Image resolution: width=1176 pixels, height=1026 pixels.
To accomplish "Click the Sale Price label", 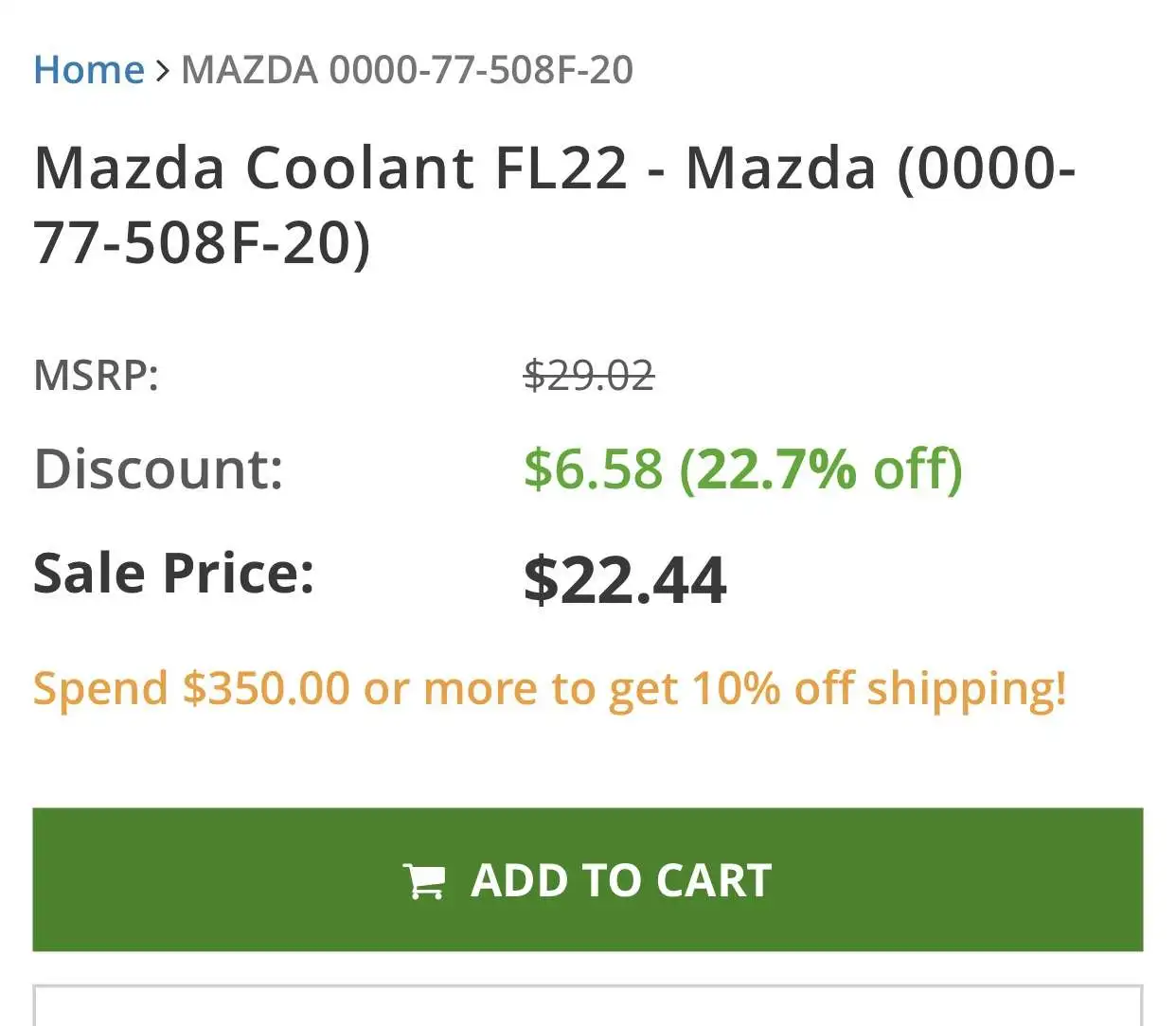I will coord(173,574).
